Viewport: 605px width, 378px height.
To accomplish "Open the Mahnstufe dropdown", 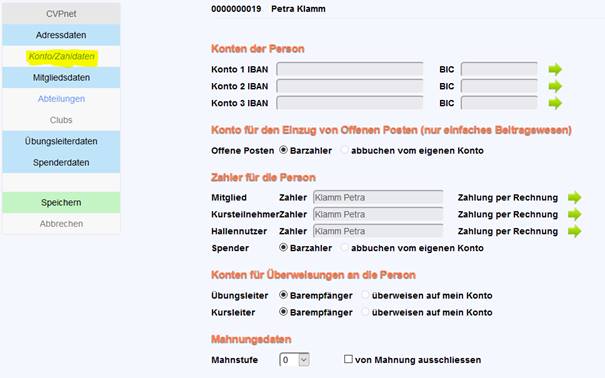I will click(294, 360).
